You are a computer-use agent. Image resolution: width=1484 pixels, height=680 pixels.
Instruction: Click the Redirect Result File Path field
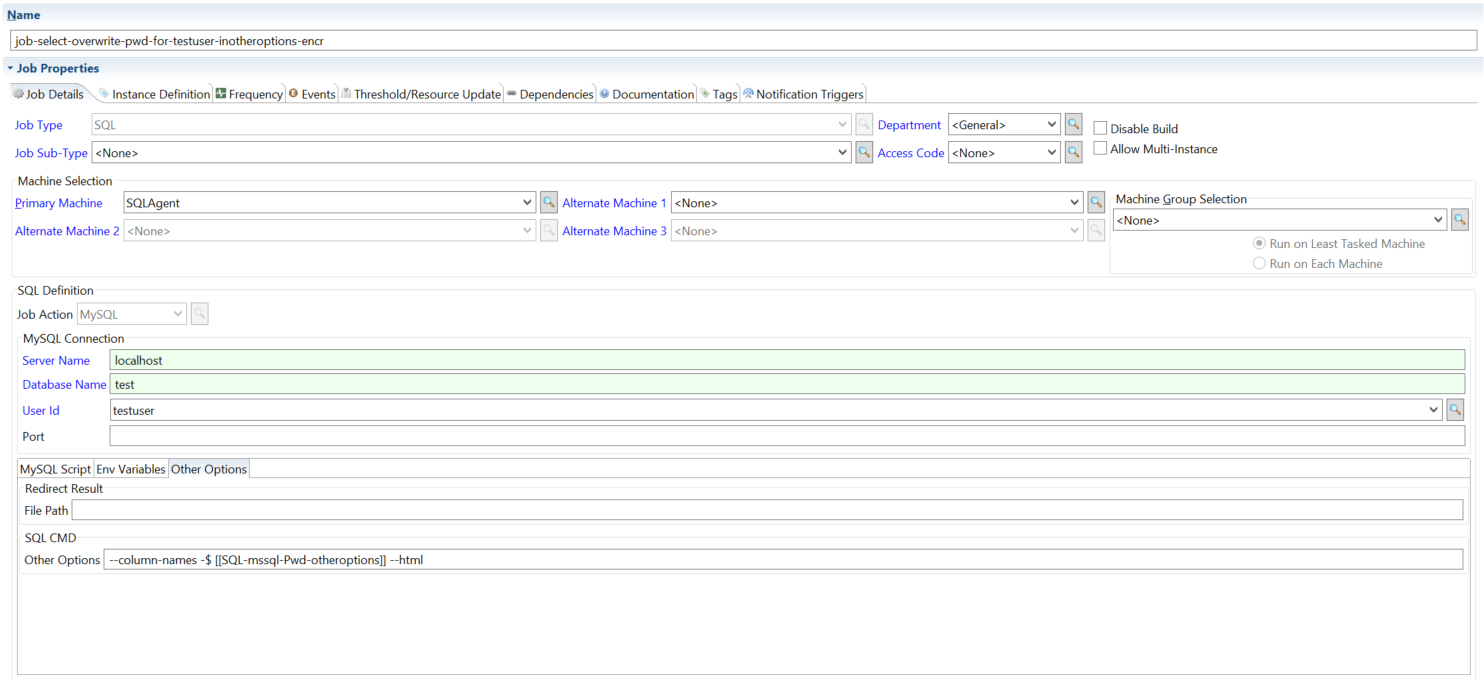pos(767,510)
